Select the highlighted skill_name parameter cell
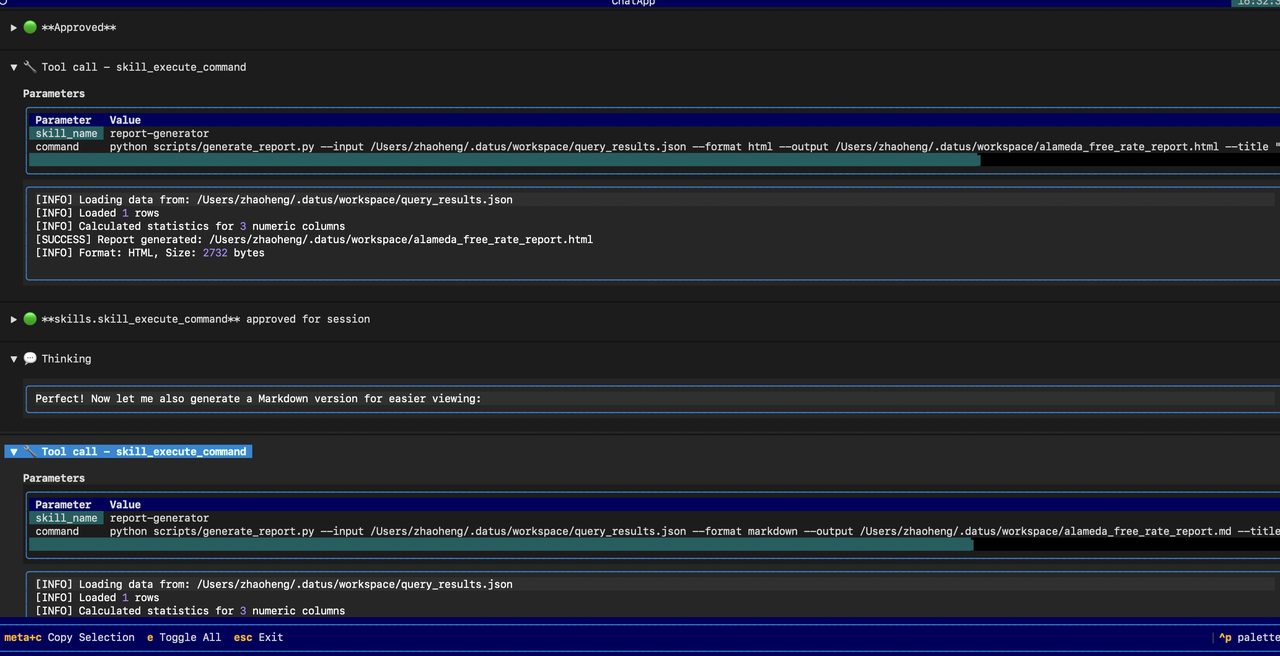 pos(66,133)
